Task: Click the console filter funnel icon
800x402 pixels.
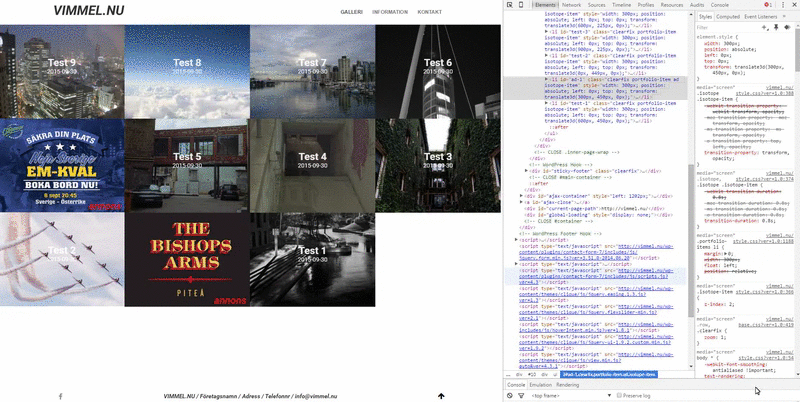Action: pyautogui.click(x=521, y=395)
